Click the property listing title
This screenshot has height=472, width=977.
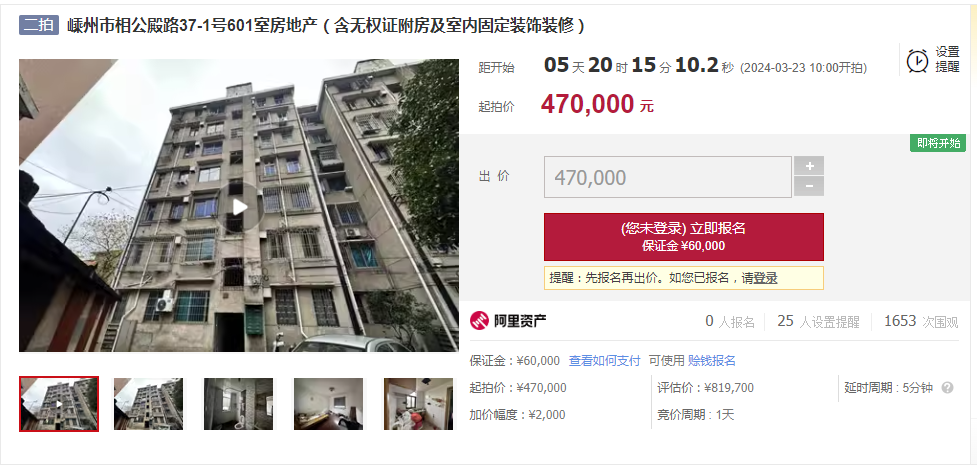click(326, 26)
